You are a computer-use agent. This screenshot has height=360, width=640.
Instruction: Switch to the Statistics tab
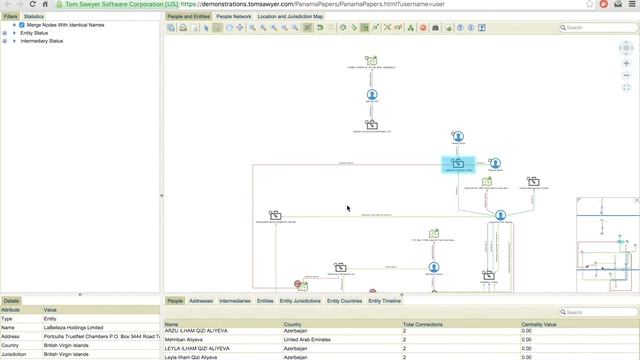pos(34,16)
